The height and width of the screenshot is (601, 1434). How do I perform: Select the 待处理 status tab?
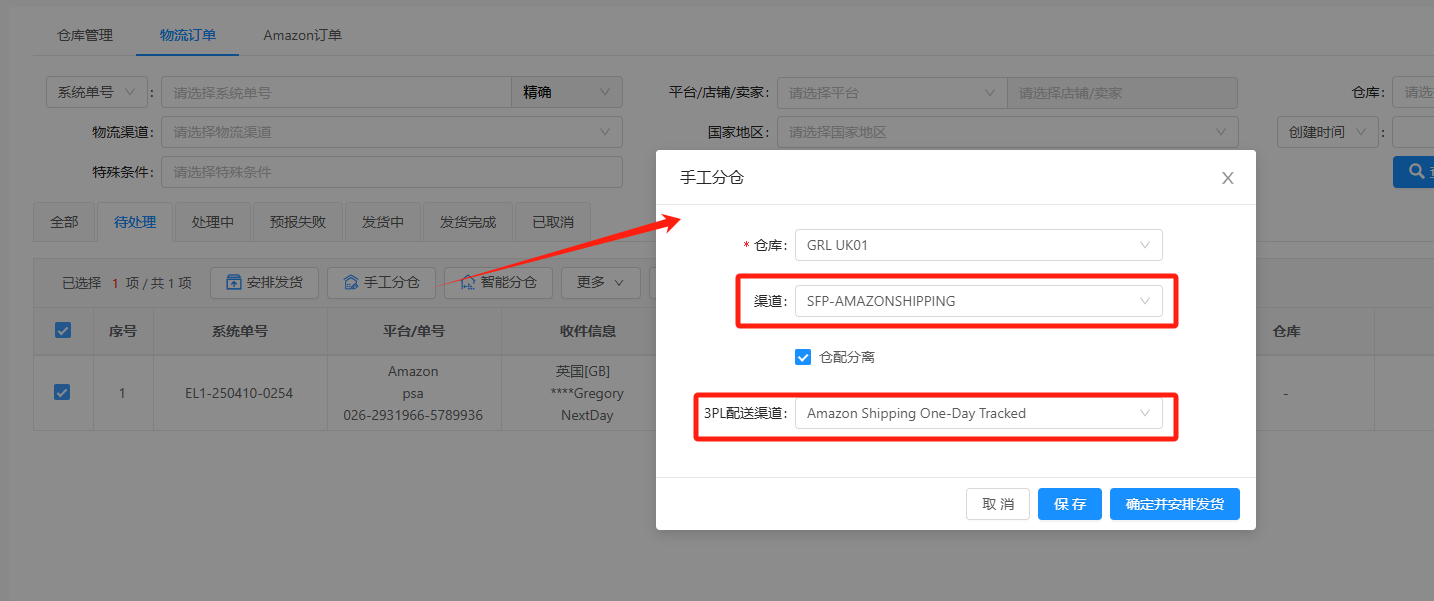point(135,222)
